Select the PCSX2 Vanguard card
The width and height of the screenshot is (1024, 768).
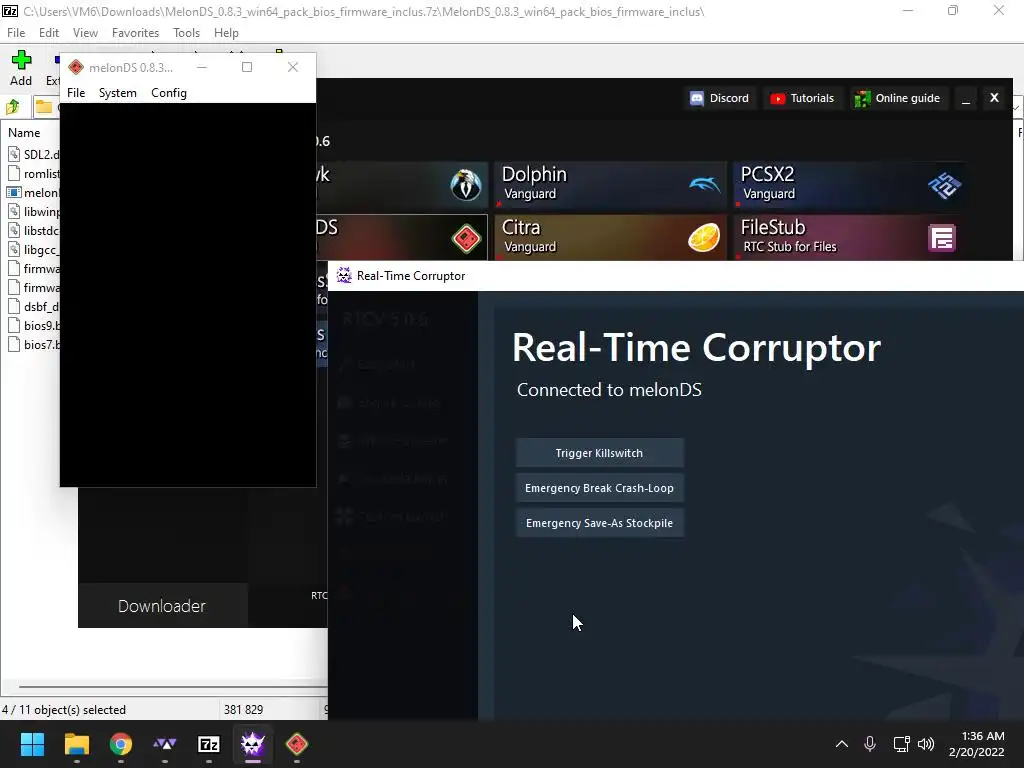point(849,184)
